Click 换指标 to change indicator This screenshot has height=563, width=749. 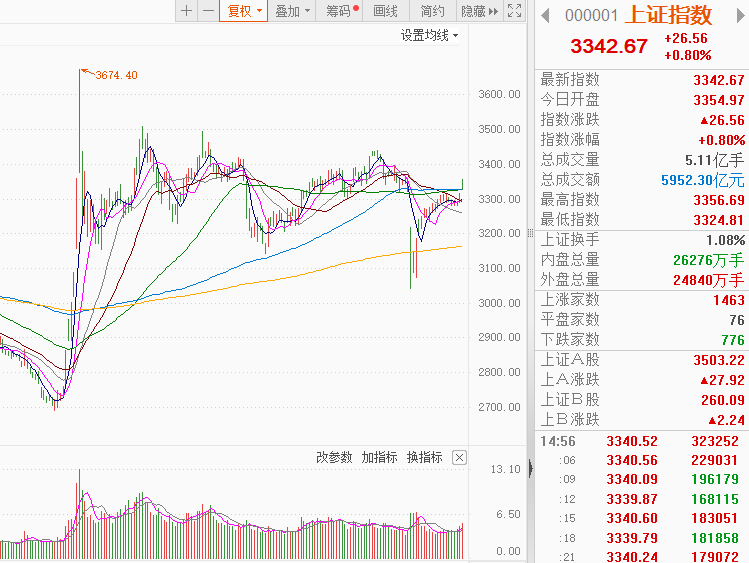[424, 457]
